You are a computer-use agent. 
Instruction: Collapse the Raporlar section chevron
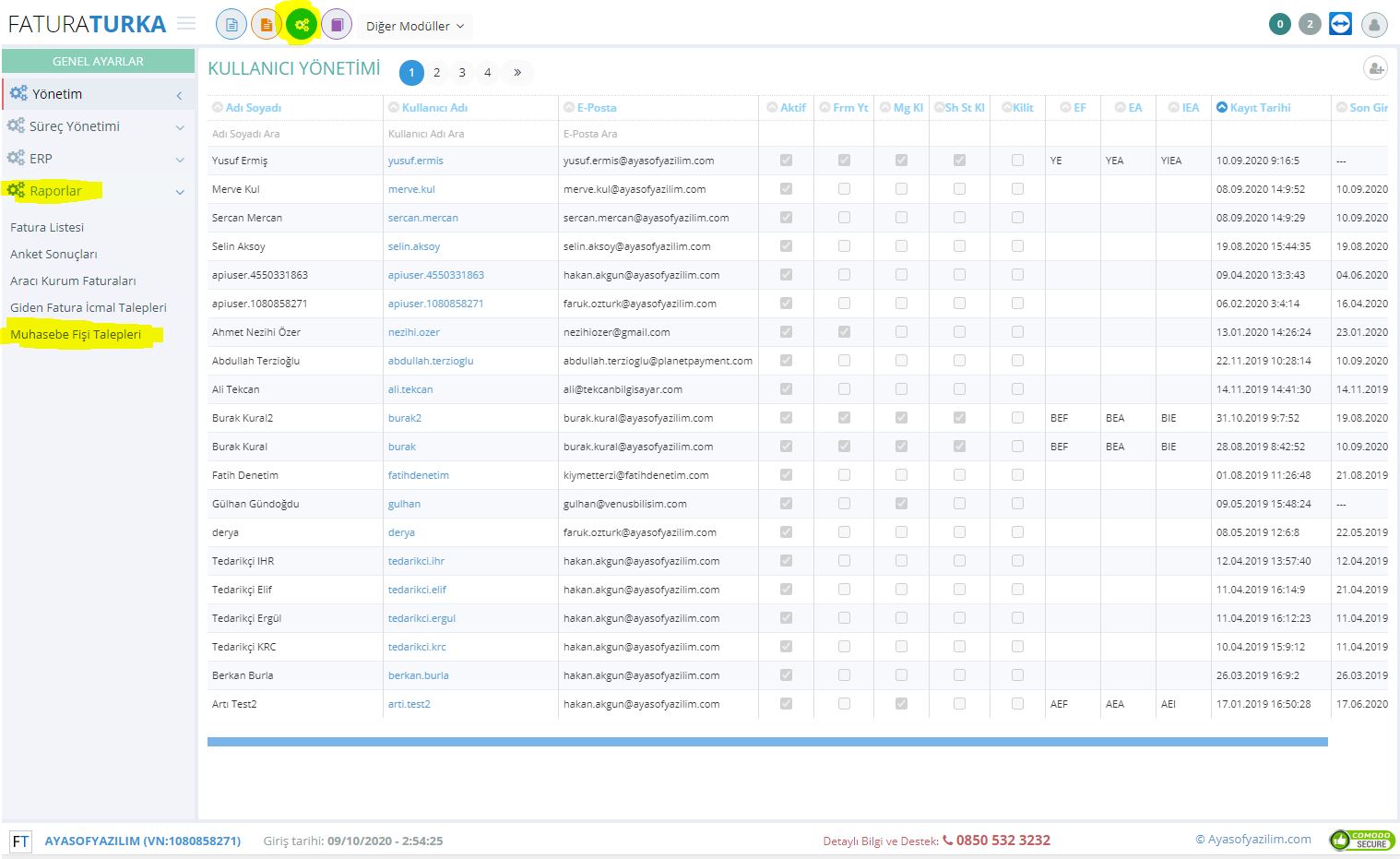180,192
